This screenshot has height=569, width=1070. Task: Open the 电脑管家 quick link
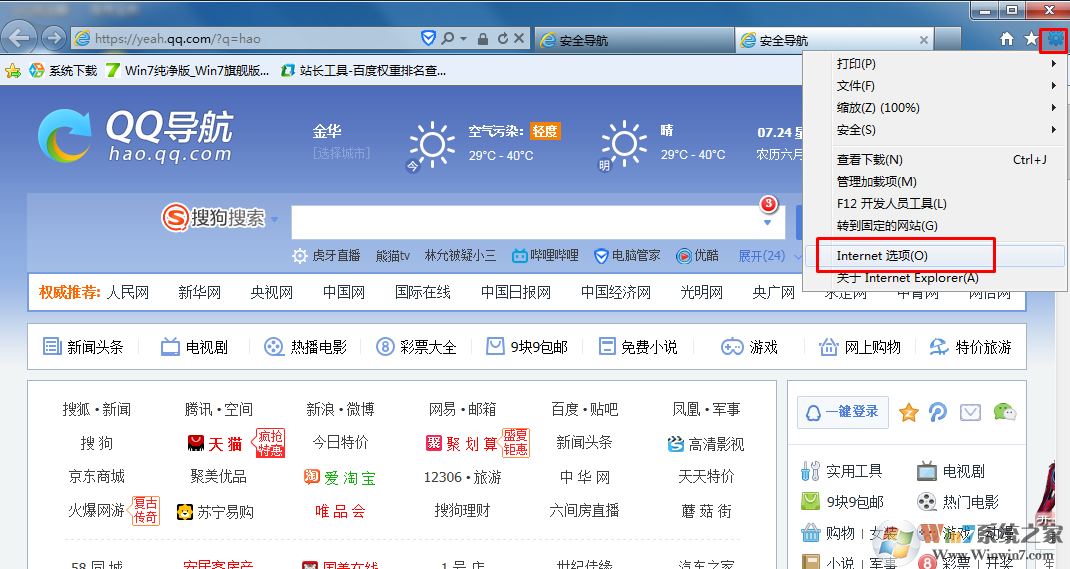point(627,255)
